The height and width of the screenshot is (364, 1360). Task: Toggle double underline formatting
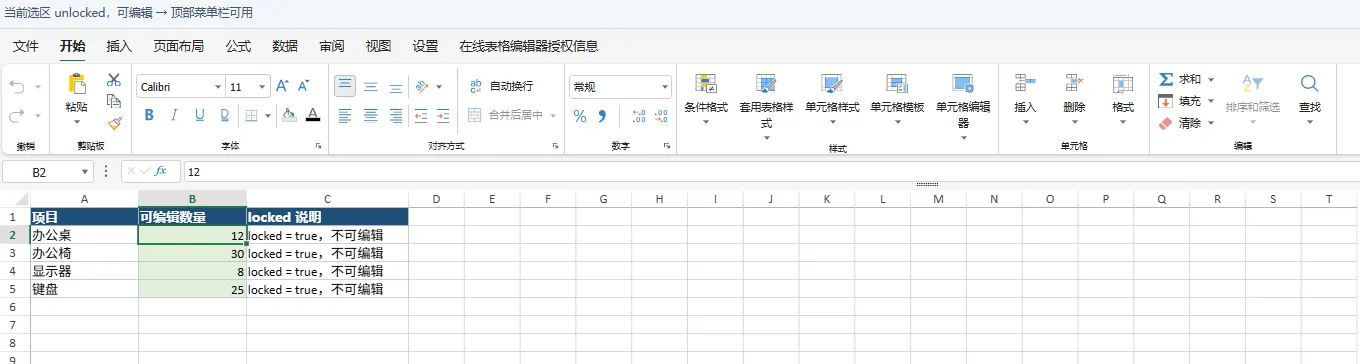(x=224, y=115)
